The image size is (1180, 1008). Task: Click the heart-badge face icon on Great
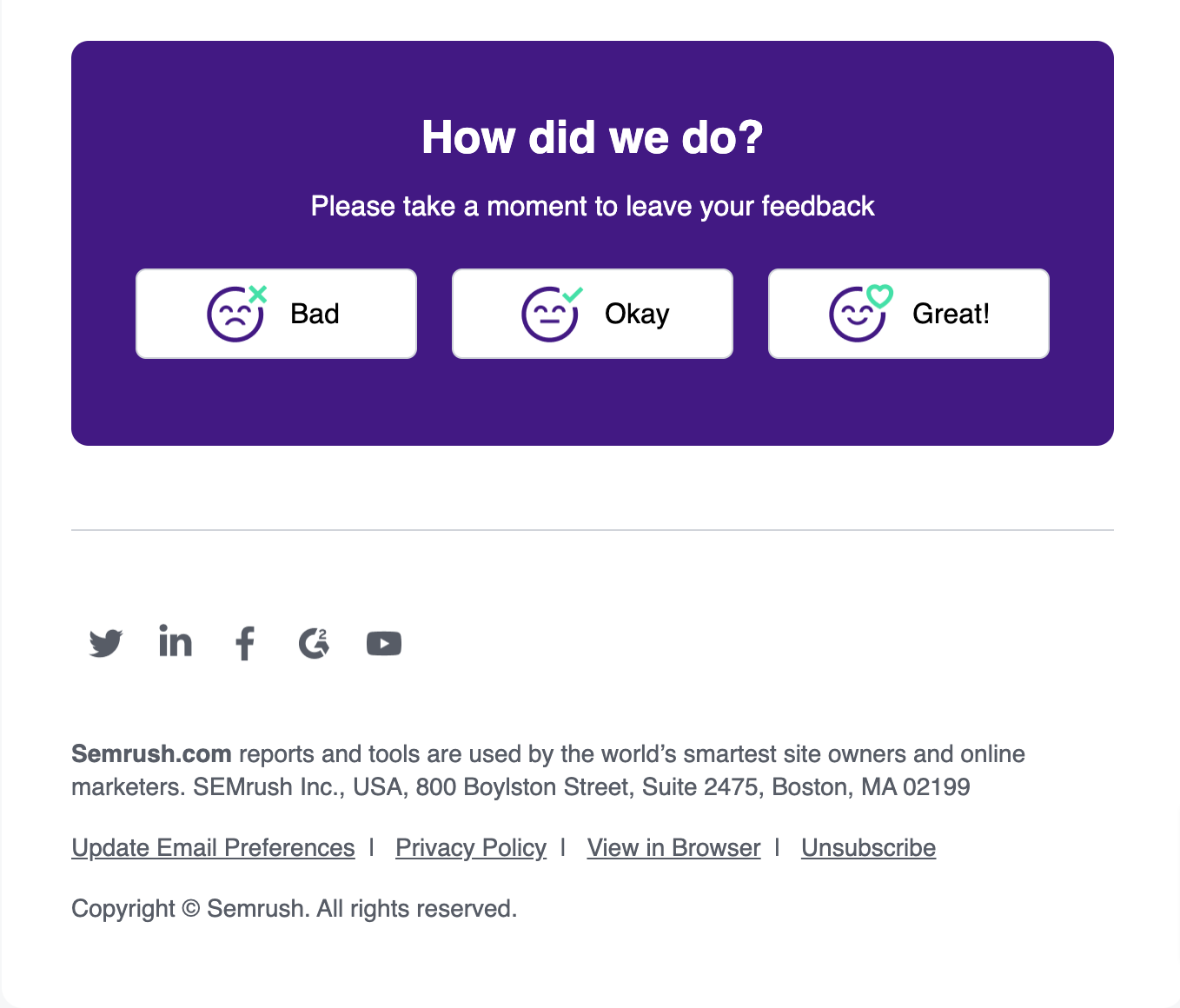tap(858, 315)
